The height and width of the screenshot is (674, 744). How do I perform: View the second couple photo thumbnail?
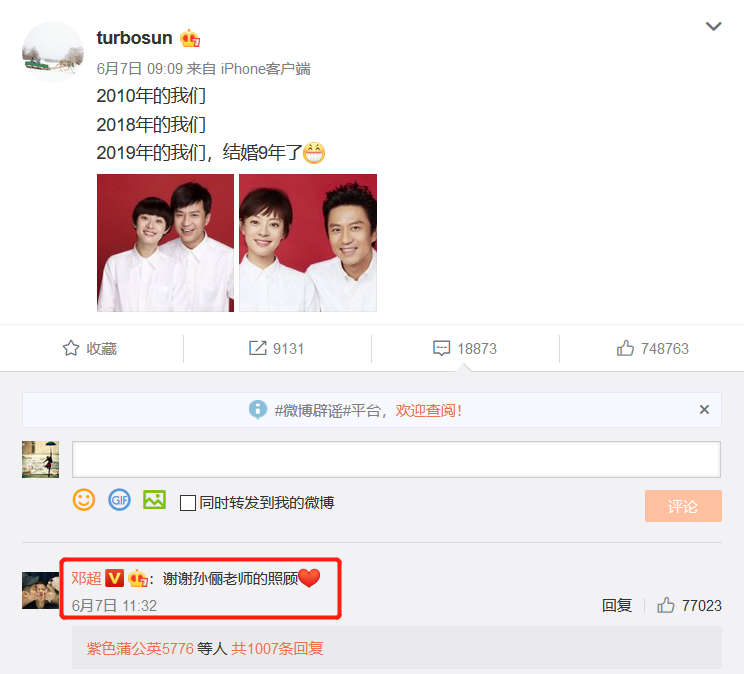308,243
